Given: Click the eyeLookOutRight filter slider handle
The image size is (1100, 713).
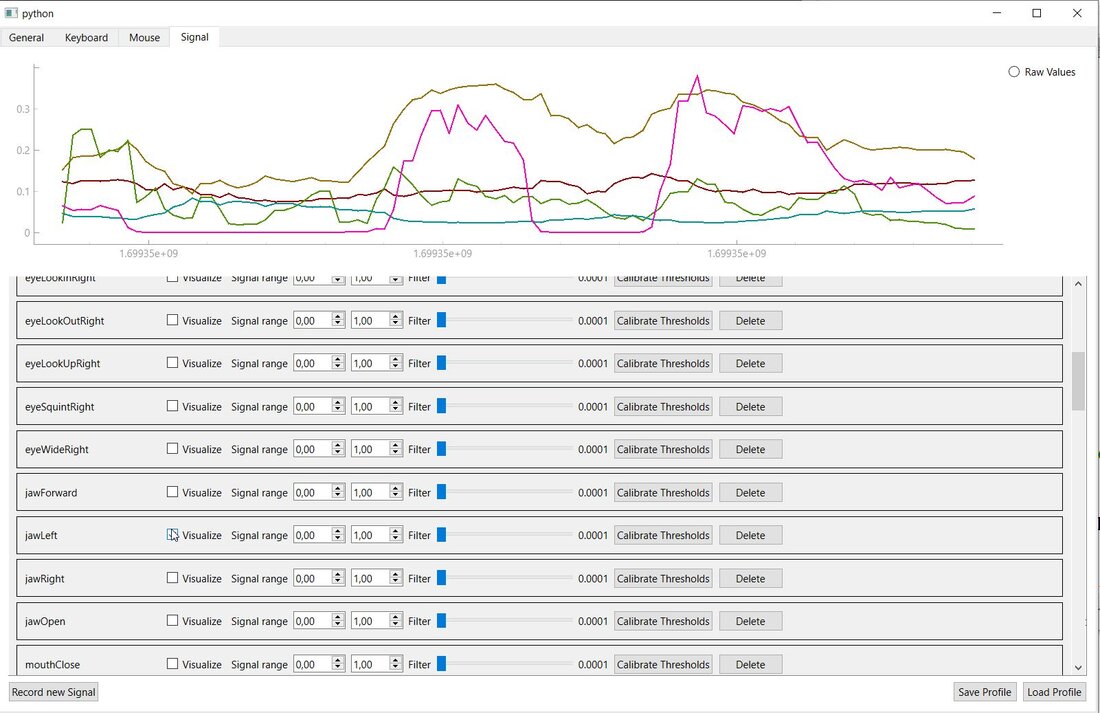Looking at the screenshot, I should pyautogui.click(x=441, y=321).
